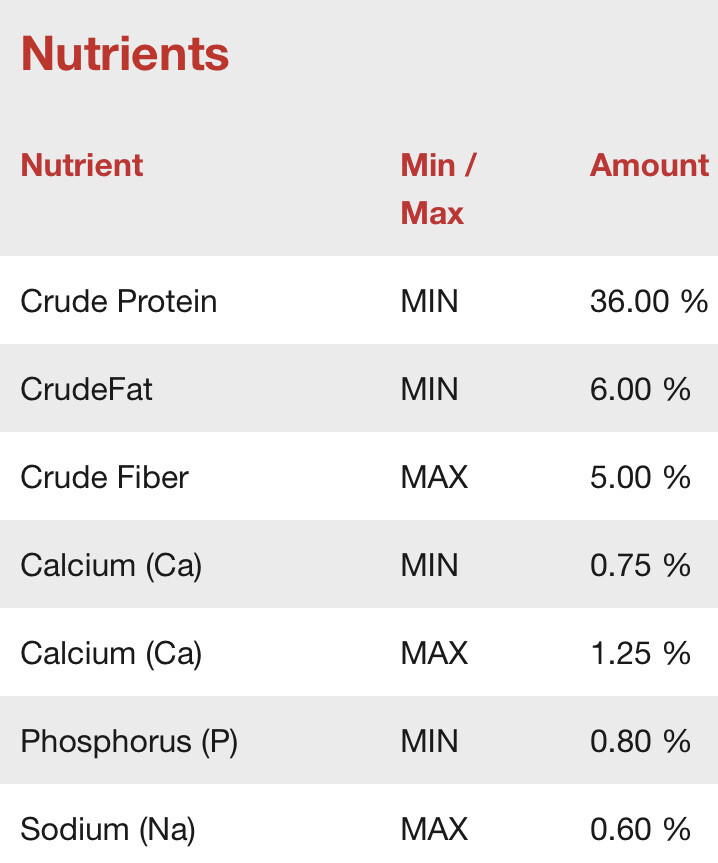
Task: Select the 6.00 % amount value
Action: click(x=640, y=389)
